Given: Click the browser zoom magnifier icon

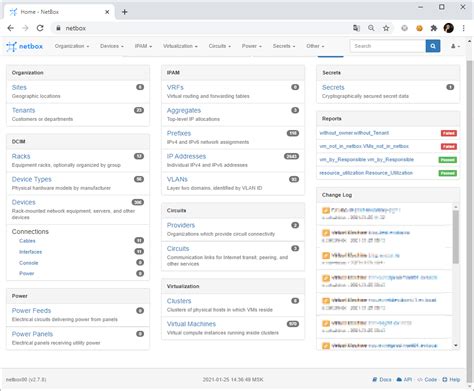Looking at the screenshot, I should click(371, 28).
